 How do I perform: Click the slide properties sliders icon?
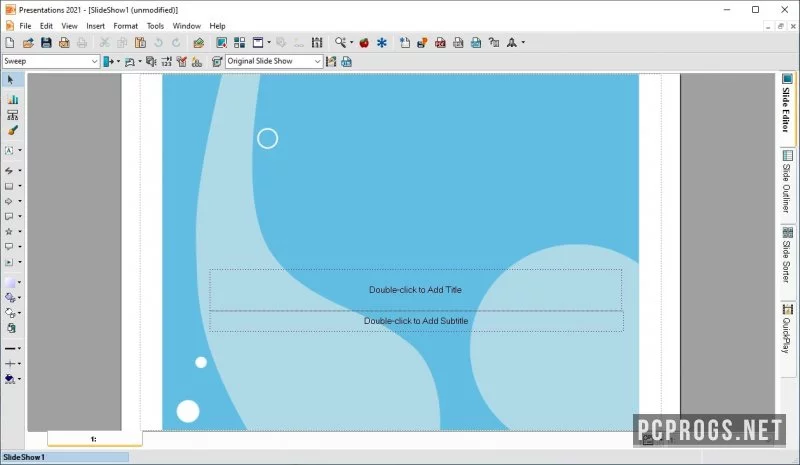[x=317, y=43]
